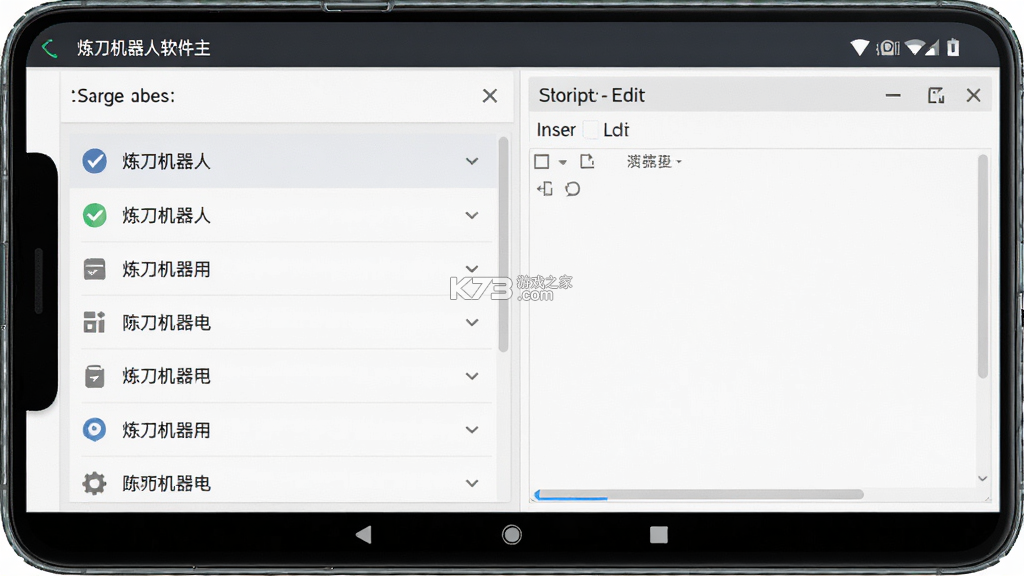Toggle the square checkbox in editor toolbar
Screen dimensions: 1024x576
[x=542, y=161]
